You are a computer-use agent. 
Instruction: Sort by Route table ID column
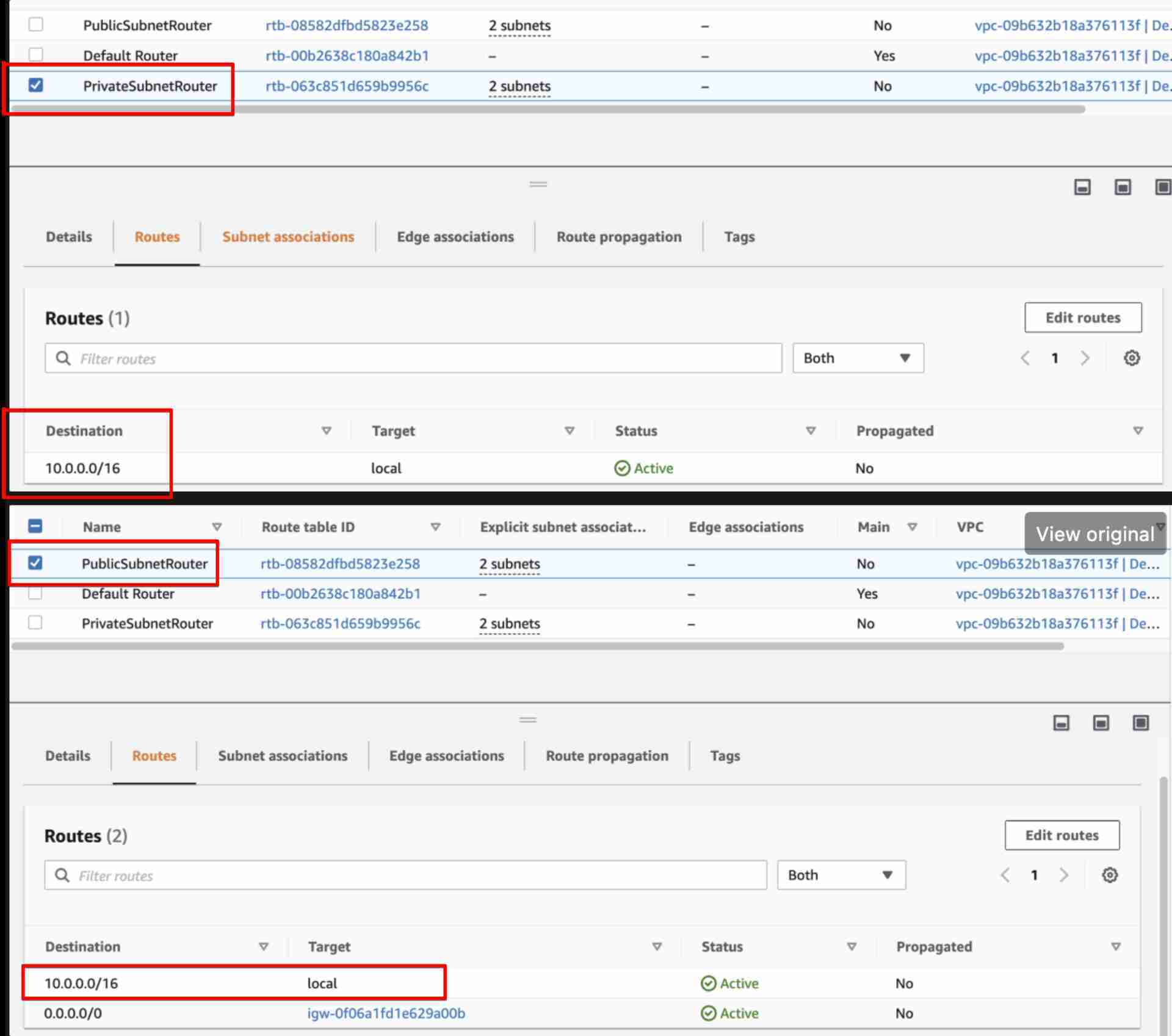(436, 527)
